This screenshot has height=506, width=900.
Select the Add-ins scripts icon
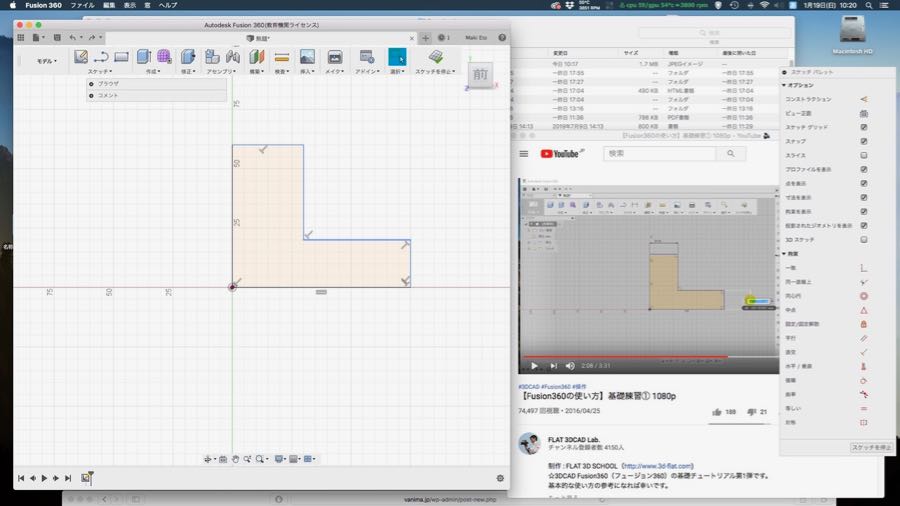pyautogui.click(x=367, y=56)
